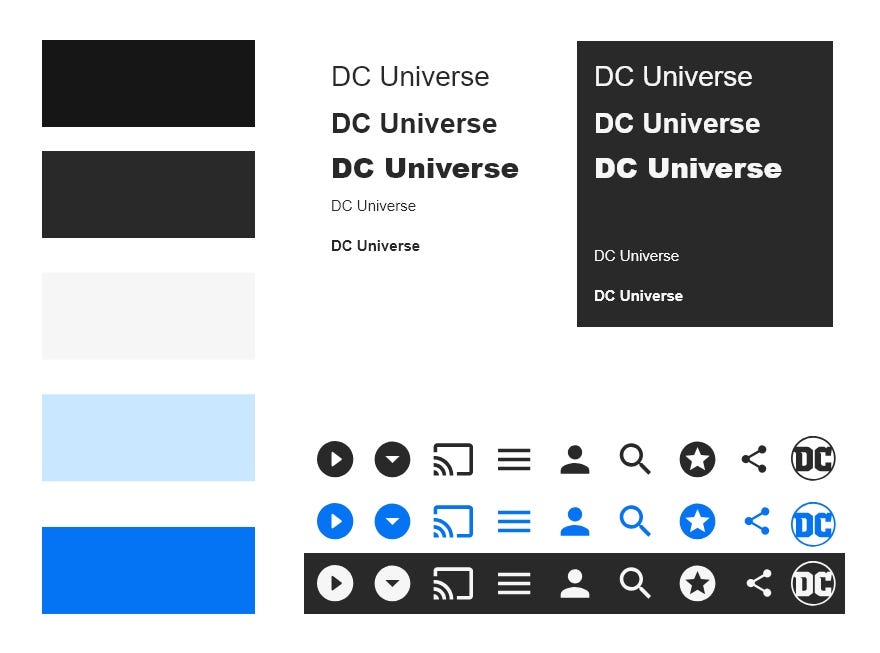
Task: Click the blue dropdown arrow circle icon
Action: click(x=392, y=521)
